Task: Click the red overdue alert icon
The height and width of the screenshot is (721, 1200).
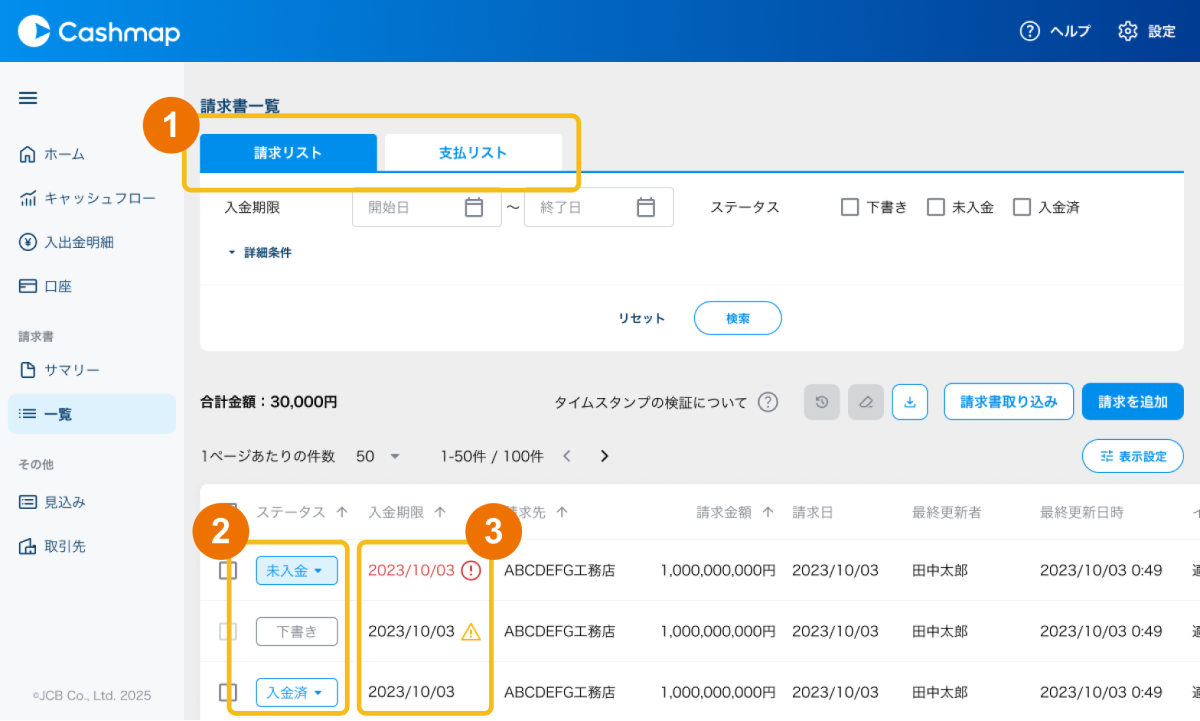Action: [471, 570]
